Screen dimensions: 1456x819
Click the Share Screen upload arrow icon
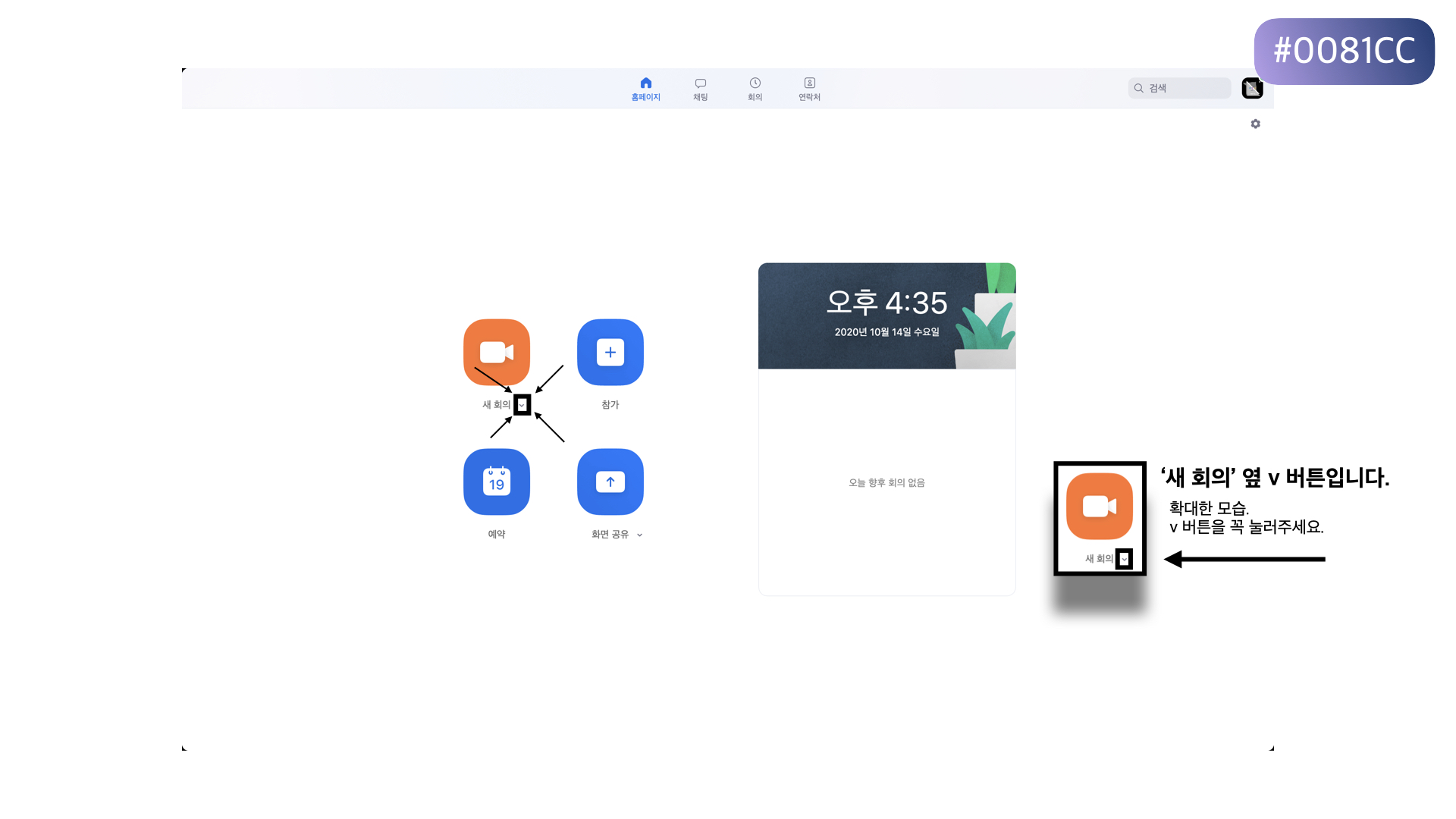click(x=610, y=482)
